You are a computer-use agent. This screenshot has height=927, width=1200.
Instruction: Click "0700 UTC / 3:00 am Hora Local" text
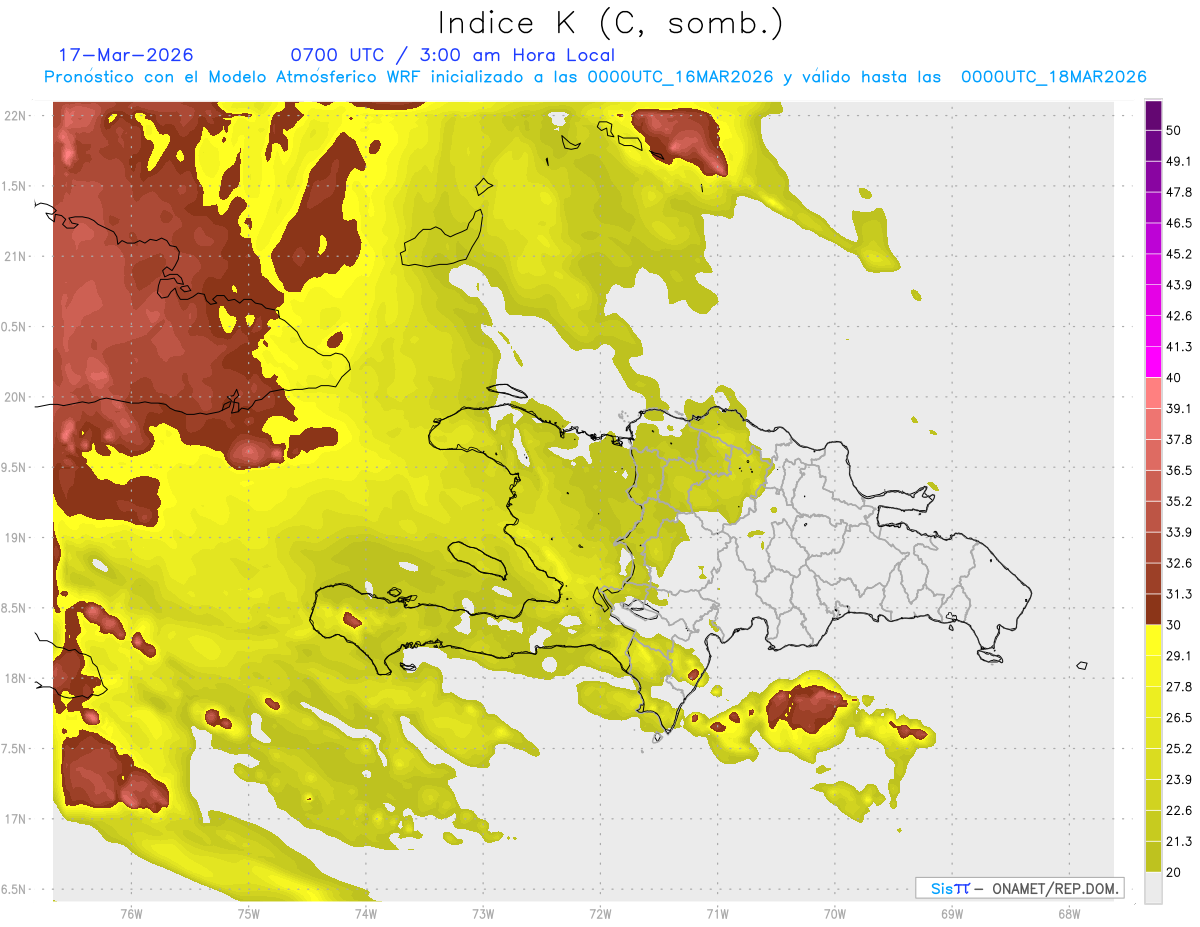pos(452,55)
